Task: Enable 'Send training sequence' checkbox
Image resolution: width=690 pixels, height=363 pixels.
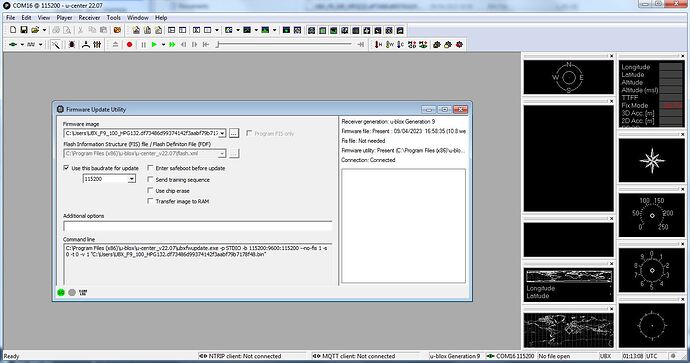Action: pos(150,179)
